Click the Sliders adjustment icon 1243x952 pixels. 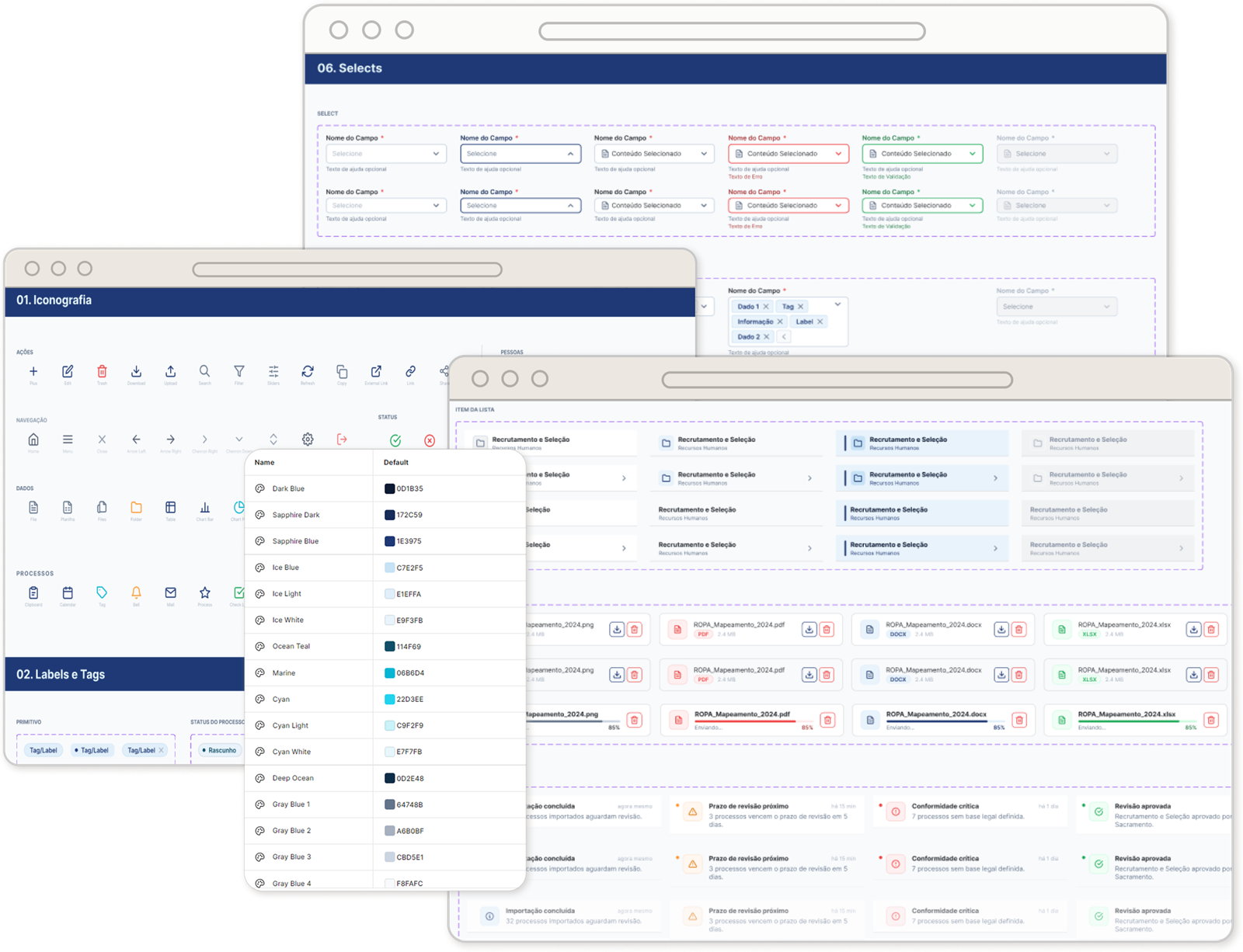273,371
